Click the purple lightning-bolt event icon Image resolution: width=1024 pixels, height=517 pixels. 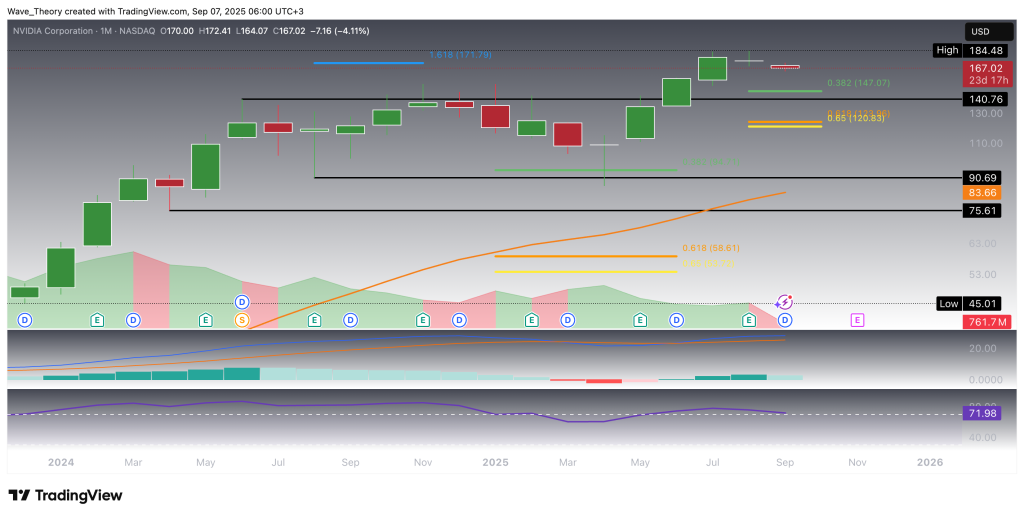(x=784, y=302)
